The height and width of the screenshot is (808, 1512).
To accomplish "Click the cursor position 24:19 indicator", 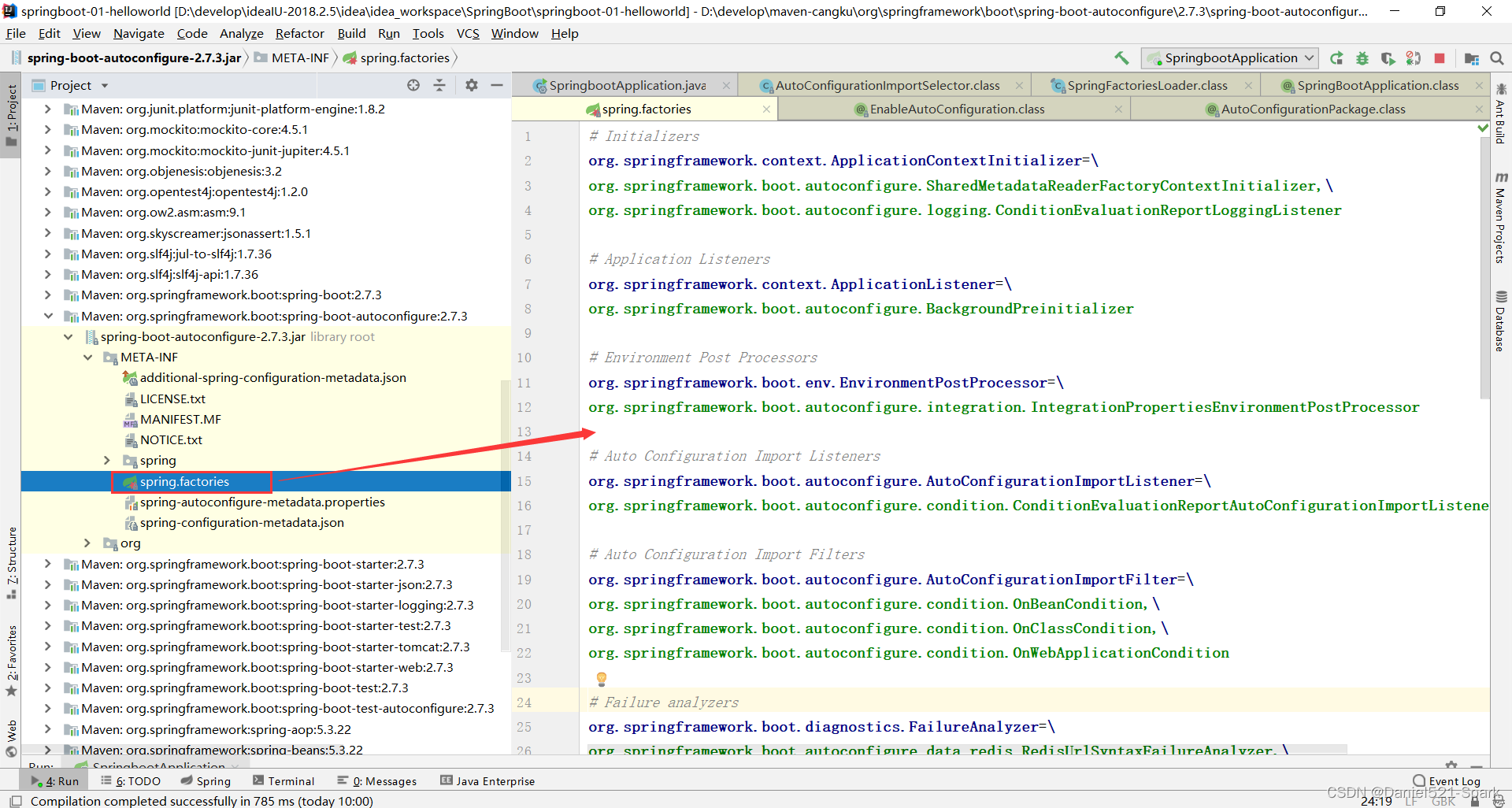I will pyautogui.click(x=1376, y=801).
